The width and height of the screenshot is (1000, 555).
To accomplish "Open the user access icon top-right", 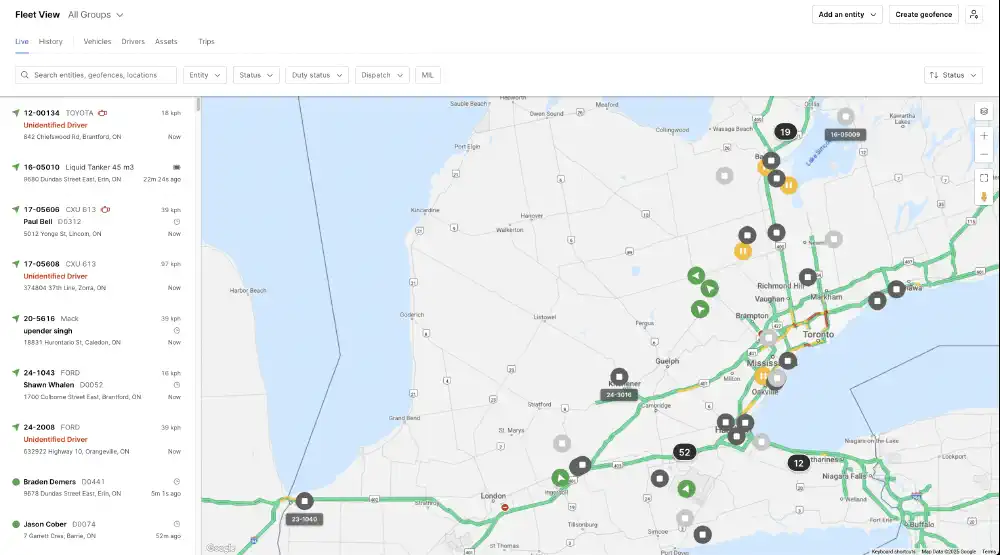I will pyautogui.click(x=973, y=15).
